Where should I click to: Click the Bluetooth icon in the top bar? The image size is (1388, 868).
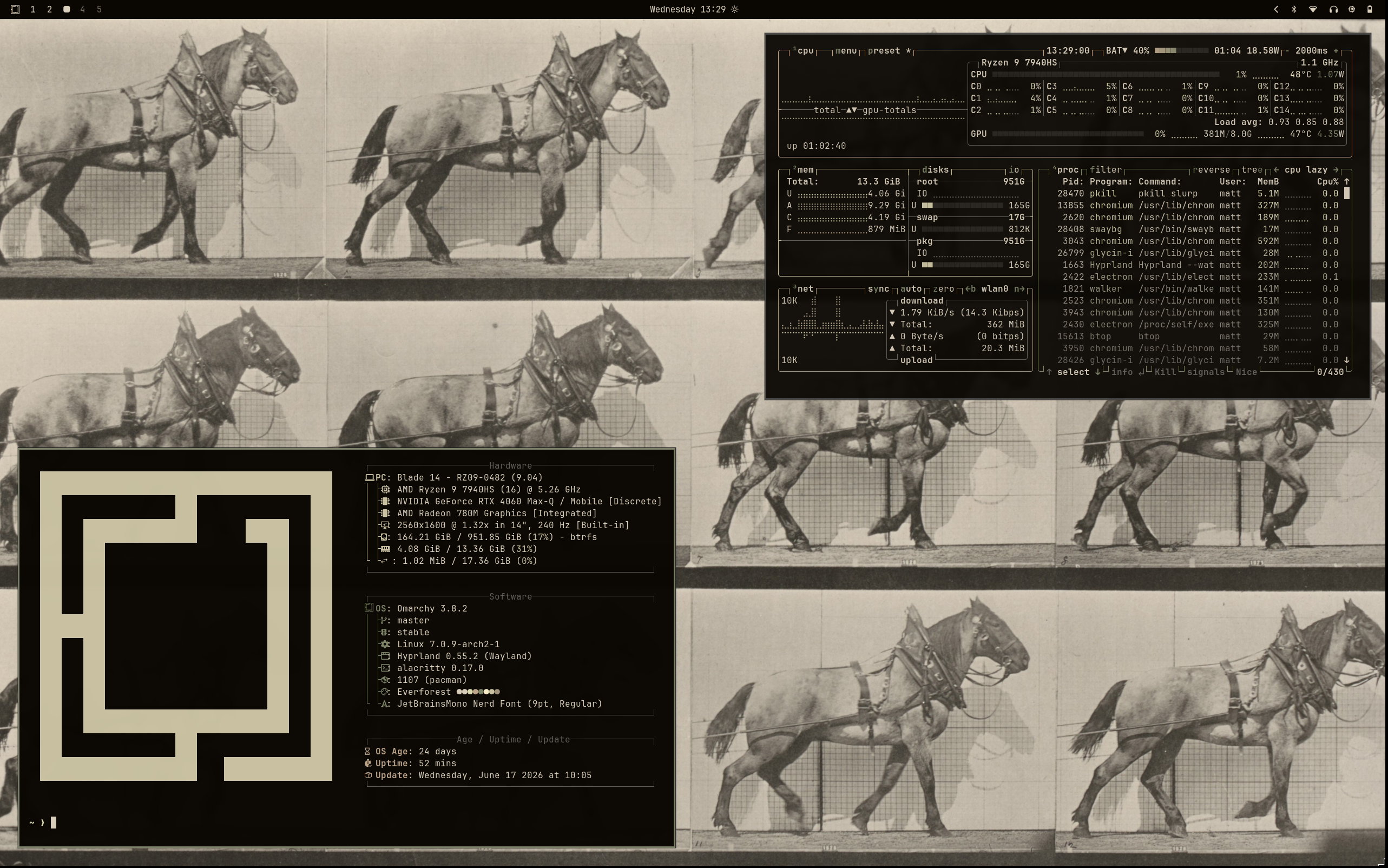(1294, 9)
